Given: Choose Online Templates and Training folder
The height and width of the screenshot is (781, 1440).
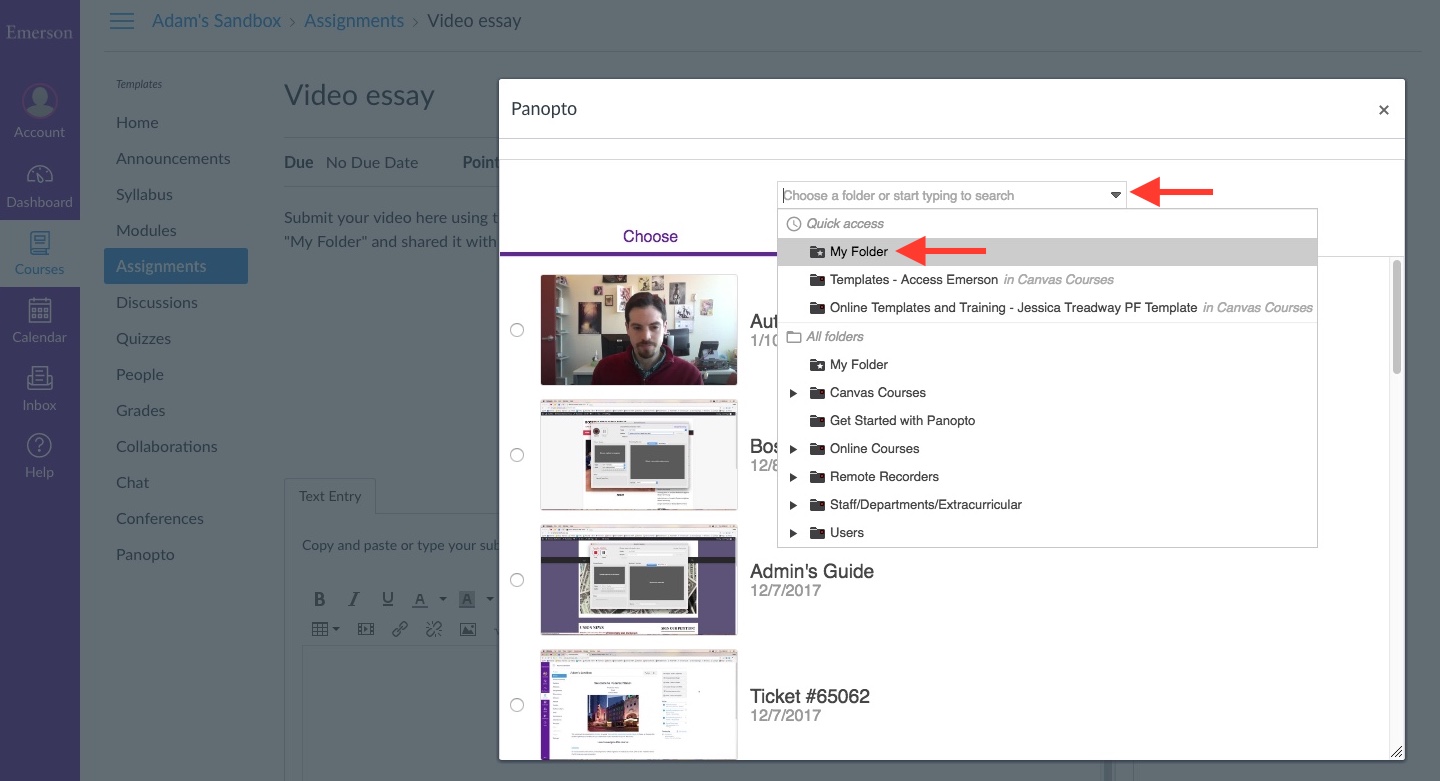Looking at the screenshot, I should click(1048, 308).
